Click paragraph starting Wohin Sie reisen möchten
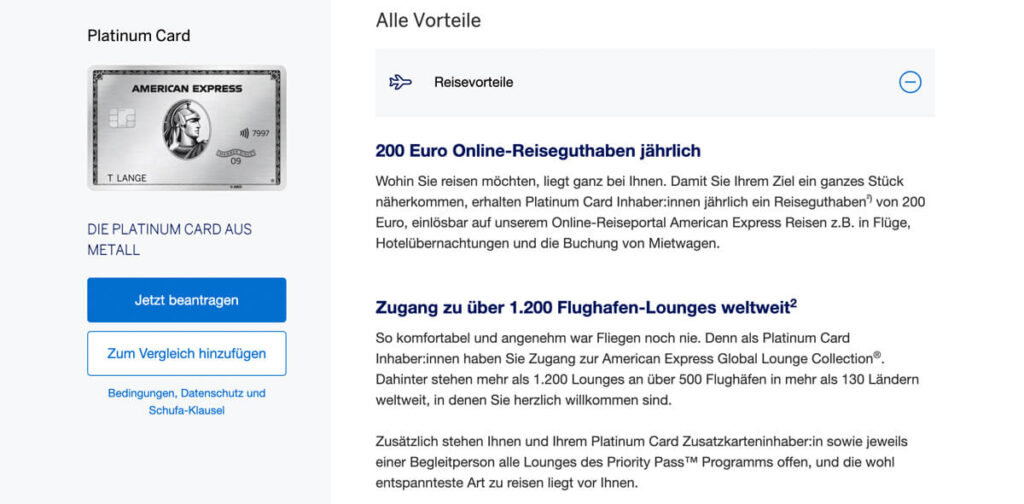The width and height of the screenshot is (1024, 504). 650,212
